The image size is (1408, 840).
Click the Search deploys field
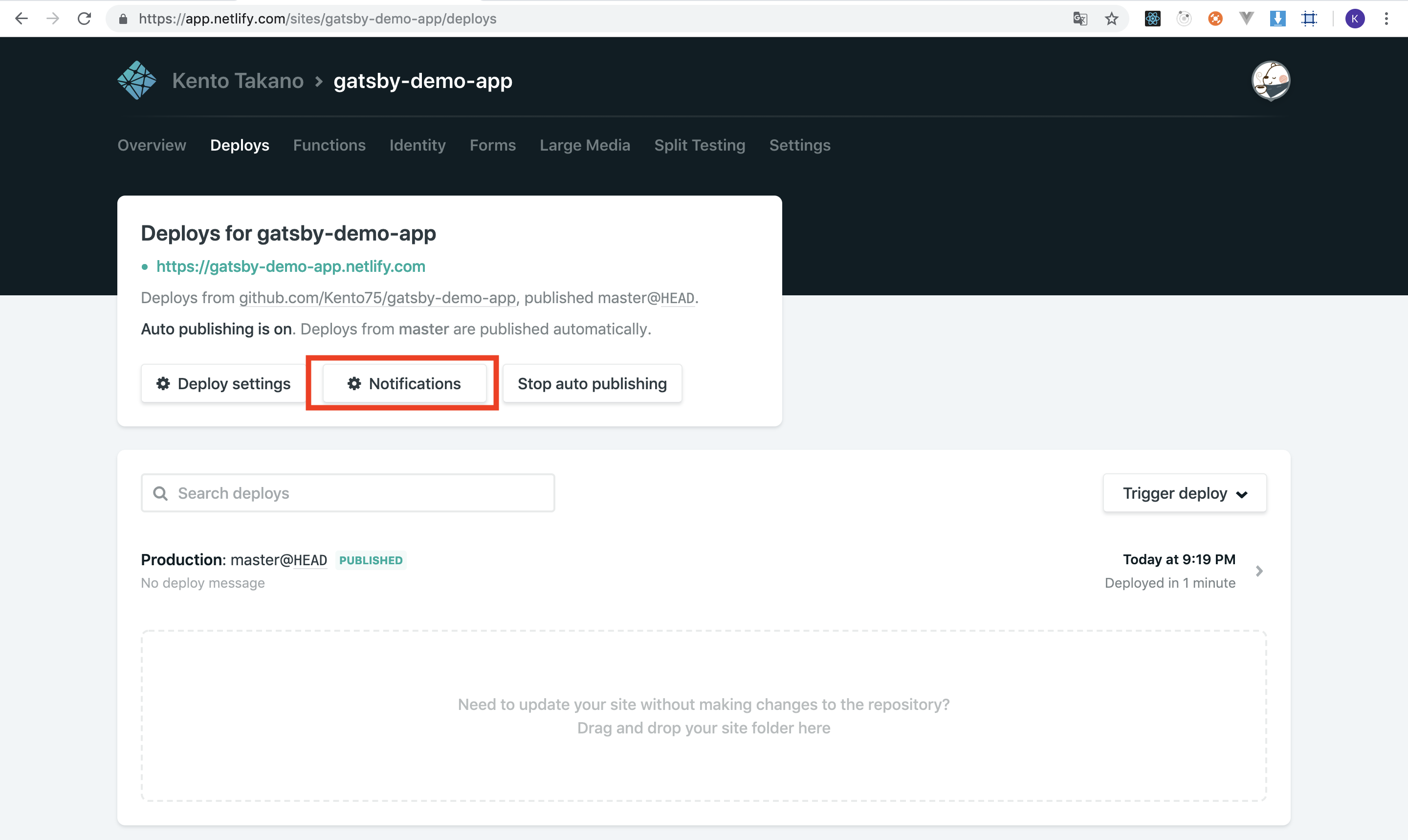(348, 493)
